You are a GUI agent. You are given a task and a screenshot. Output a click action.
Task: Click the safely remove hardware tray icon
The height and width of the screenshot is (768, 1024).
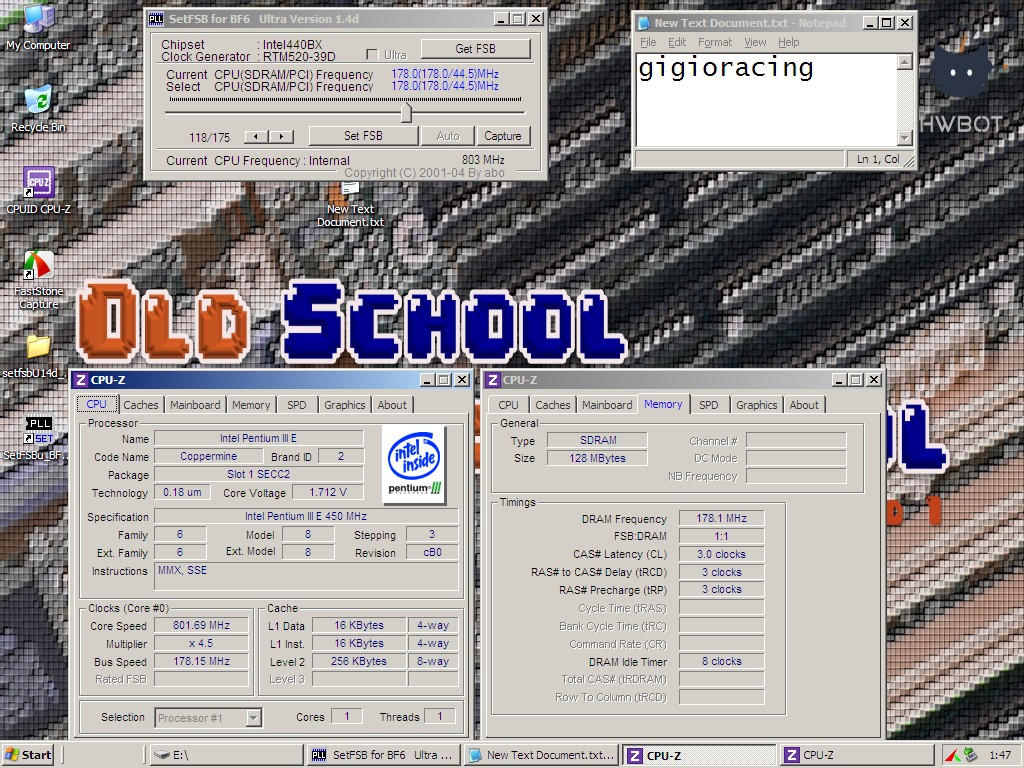point(970,755)
